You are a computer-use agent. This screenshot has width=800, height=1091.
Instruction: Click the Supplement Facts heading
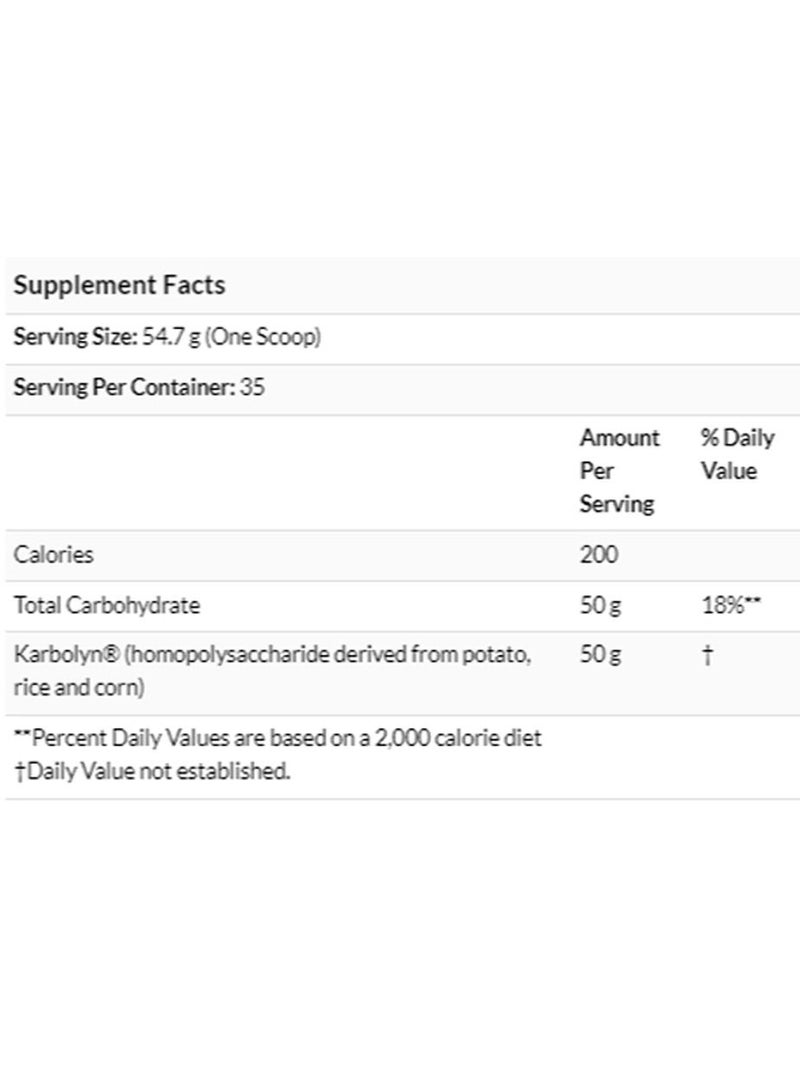pyautogui.click(x=119, y=285)
